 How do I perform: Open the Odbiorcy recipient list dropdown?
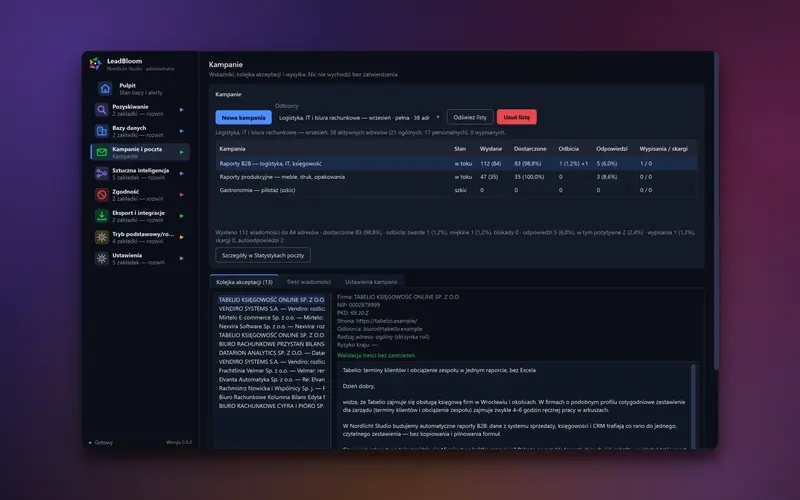coord(359,117)
